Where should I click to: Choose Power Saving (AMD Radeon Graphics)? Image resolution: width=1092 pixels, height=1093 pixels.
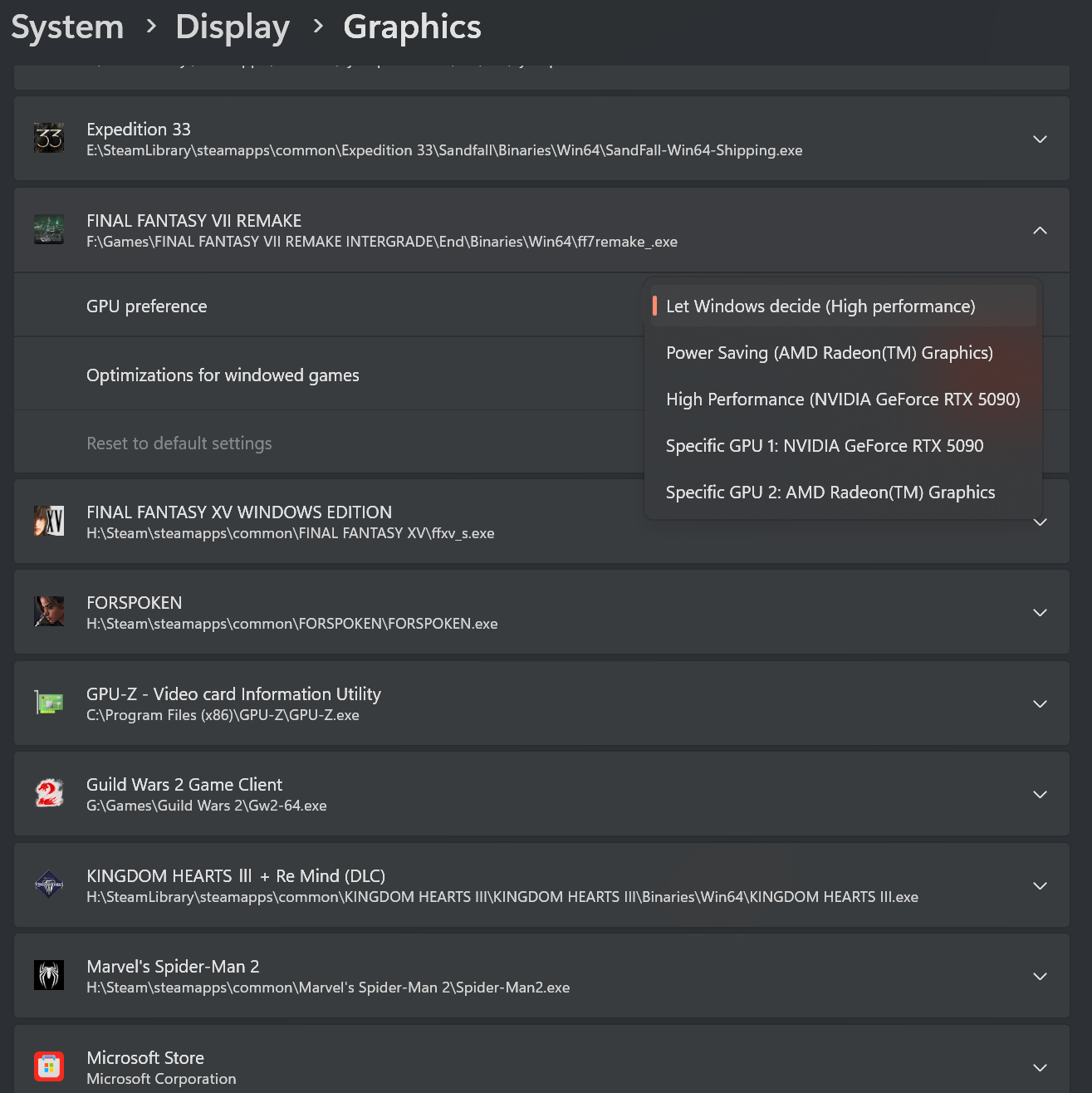click(843, 352)
